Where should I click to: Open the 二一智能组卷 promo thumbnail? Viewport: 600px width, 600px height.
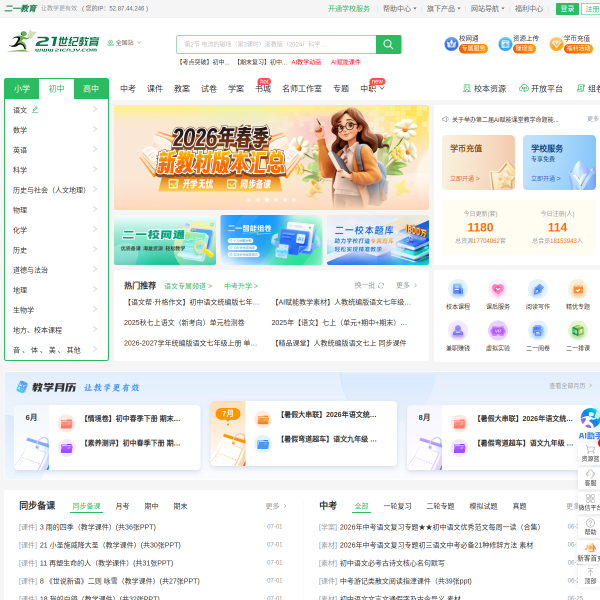(x=271, y=240)
